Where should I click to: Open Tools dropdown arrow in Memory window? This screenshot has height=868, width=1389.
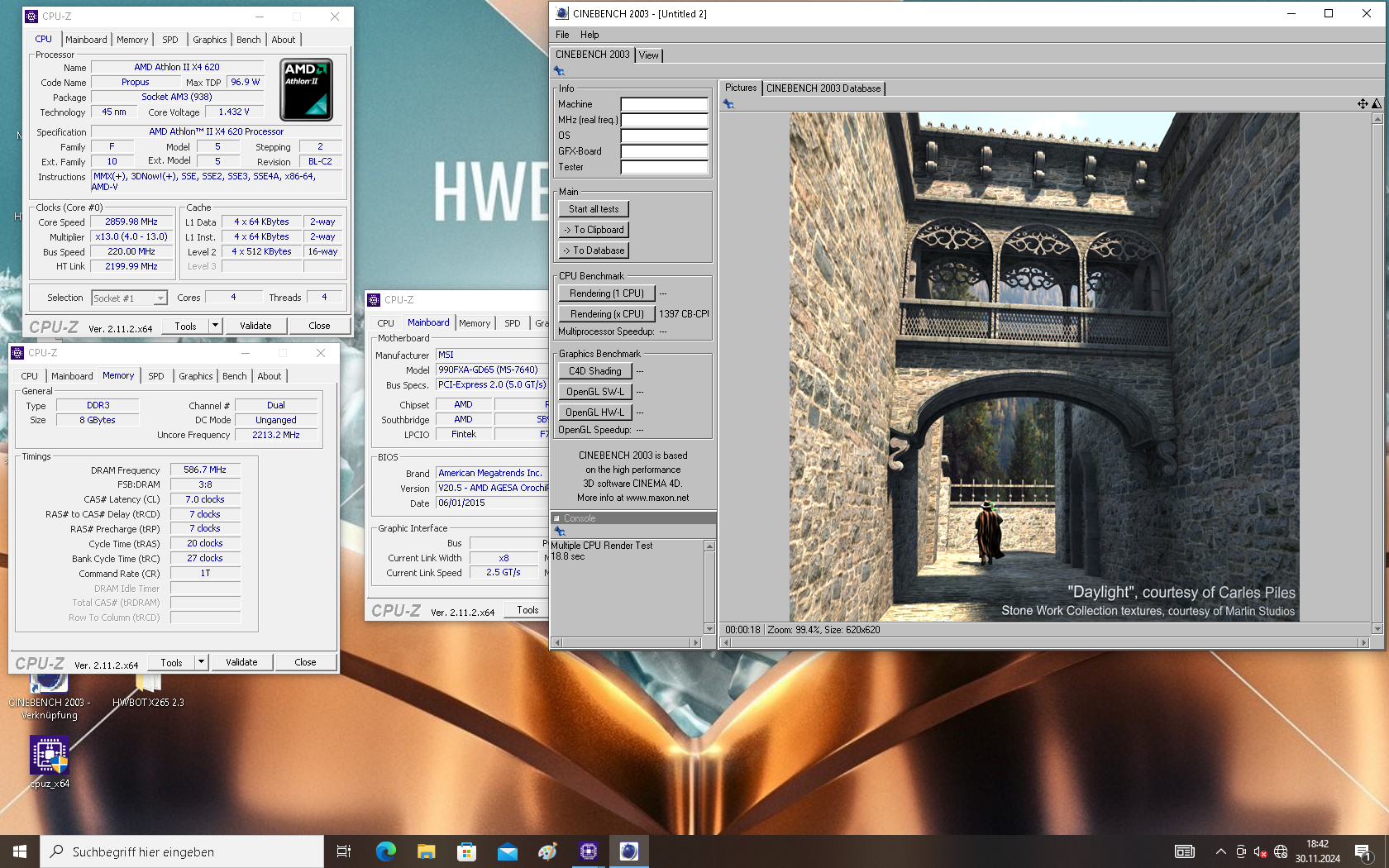coord(201,662)
